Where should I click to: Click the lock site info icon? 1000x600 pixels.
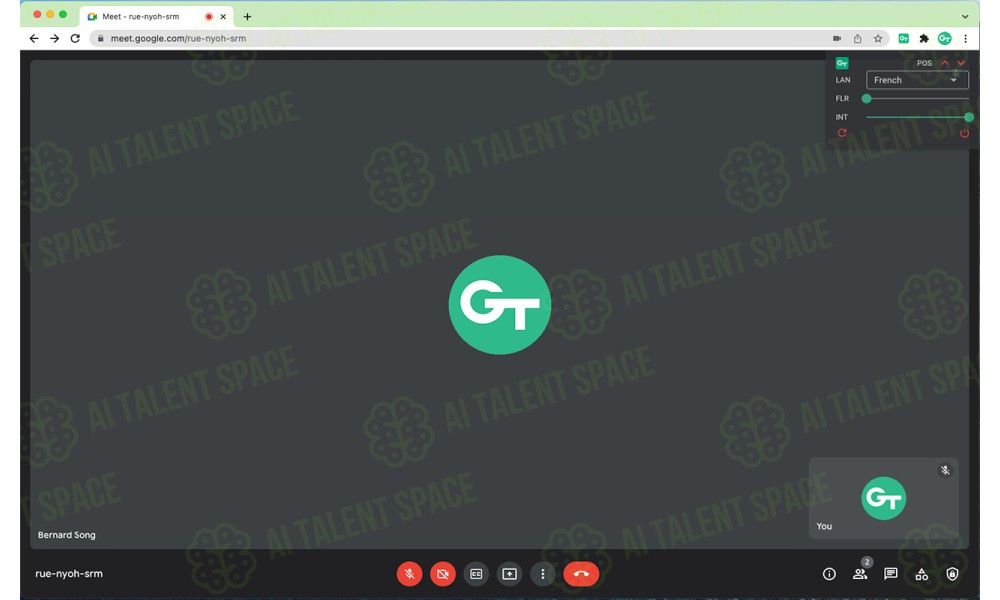pyautogui.click(x=100, y=38)
